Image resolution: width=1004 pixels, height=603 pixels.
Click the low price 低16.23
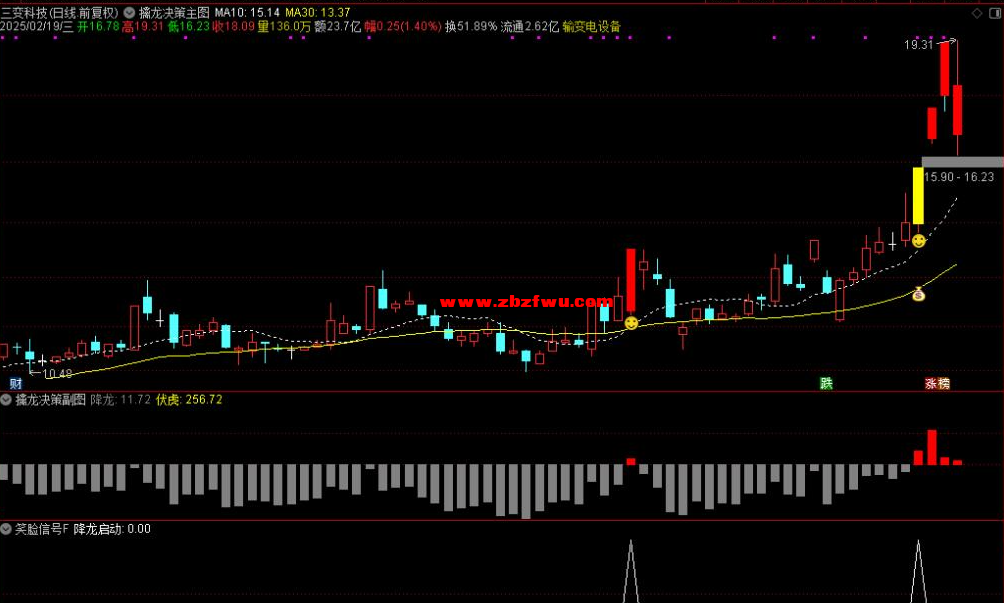click(x=189, y=26)
